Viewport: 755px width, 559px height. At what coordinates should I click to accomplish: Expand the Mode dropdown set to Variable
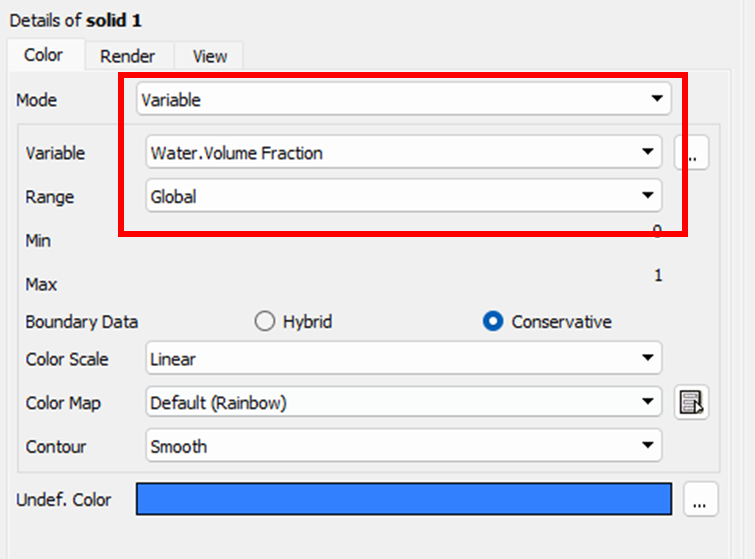tap(404, 99)
